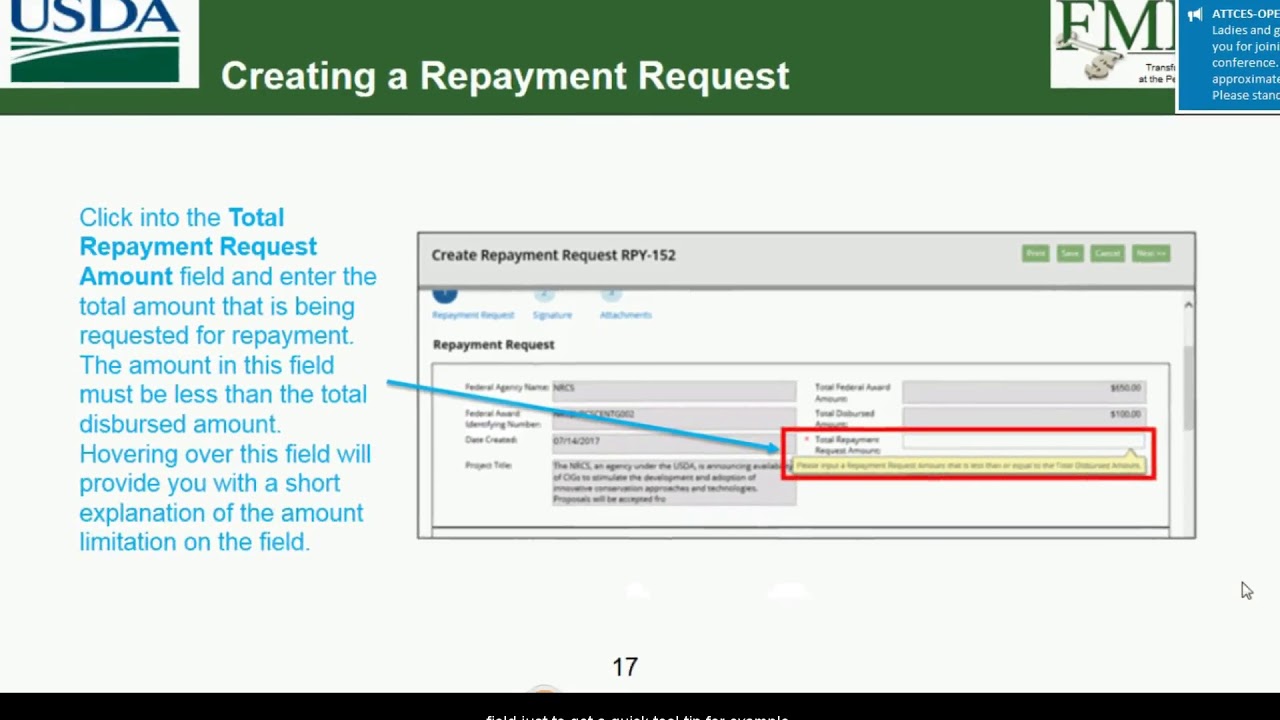
Task: Click the ATTCES-OPE notification title
Action: [1246, 14]
